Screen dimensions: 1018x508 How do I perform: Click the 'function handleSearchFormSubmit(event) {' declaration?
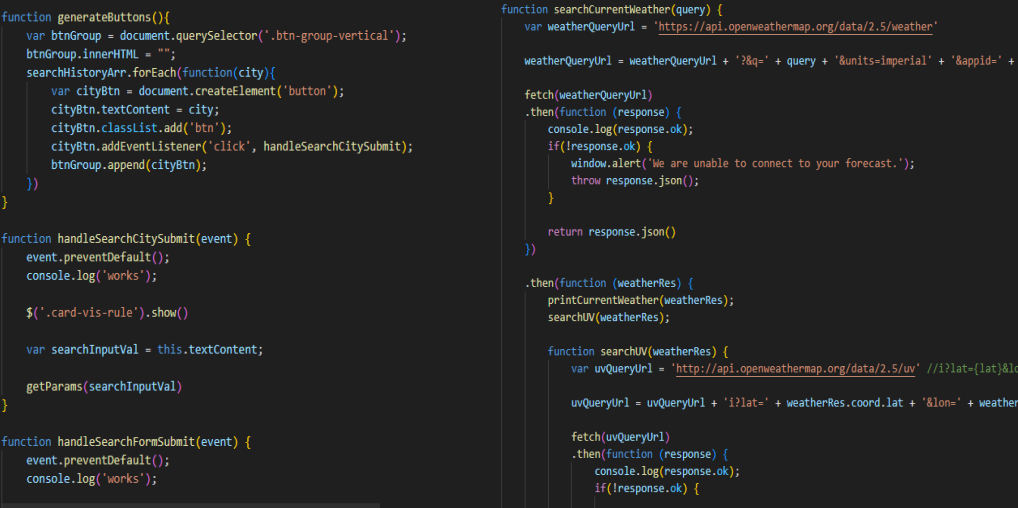tap(126, 442)
